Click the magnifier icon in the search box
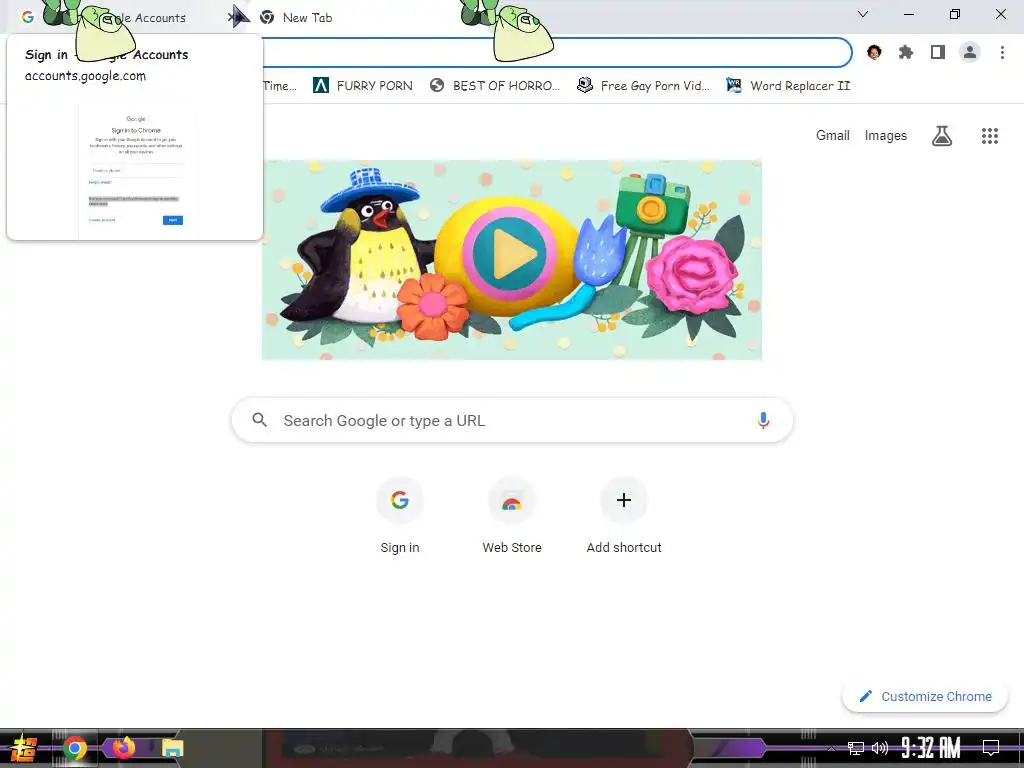Viewport: 1024px width, 768px height. 259,420
